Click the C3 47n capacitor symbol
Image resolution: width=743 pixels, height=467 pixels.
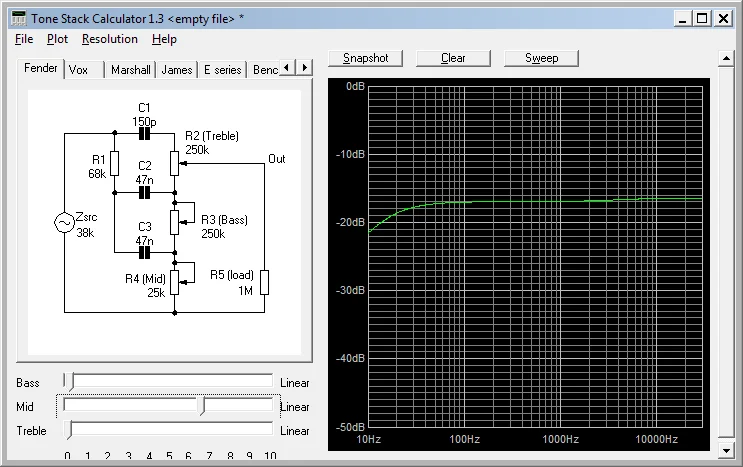tap(144, 252)
